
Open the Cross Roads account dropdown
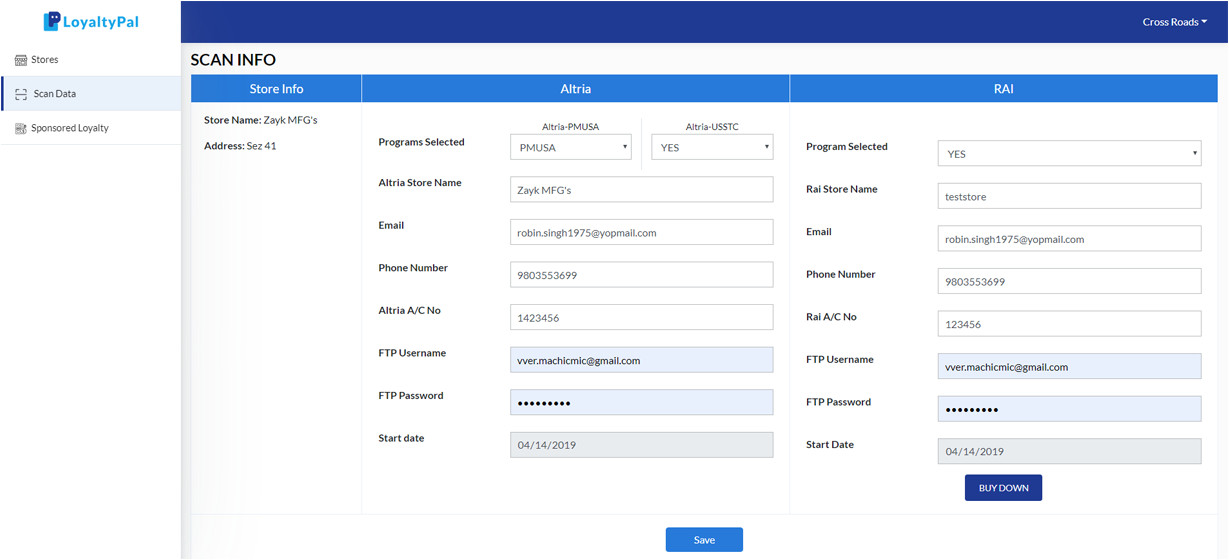pos(1174,22)
